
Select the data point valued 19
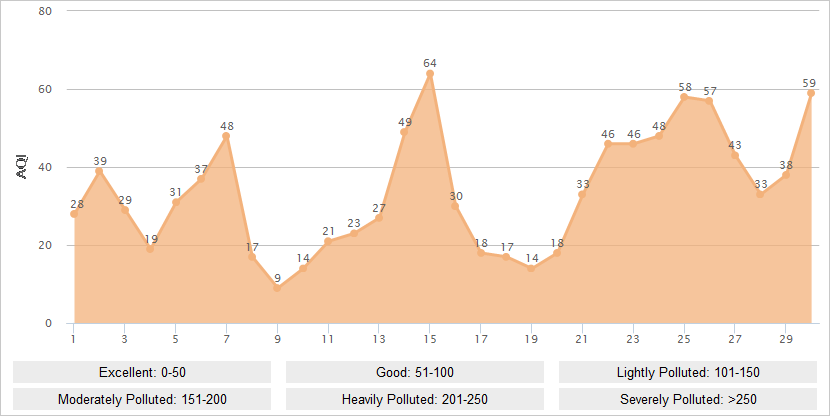point(150,249)
